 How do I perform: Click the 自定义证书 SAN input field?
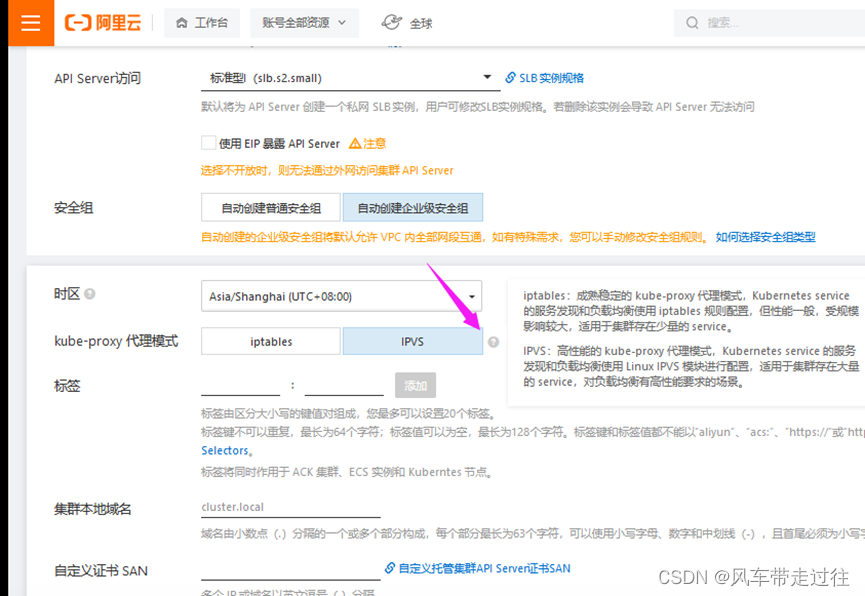[291, 570]
